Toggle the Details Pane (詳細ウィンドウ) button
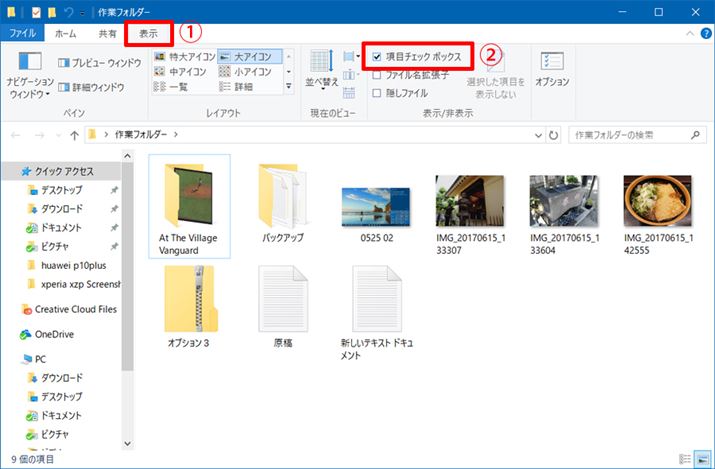 [92, 88]
